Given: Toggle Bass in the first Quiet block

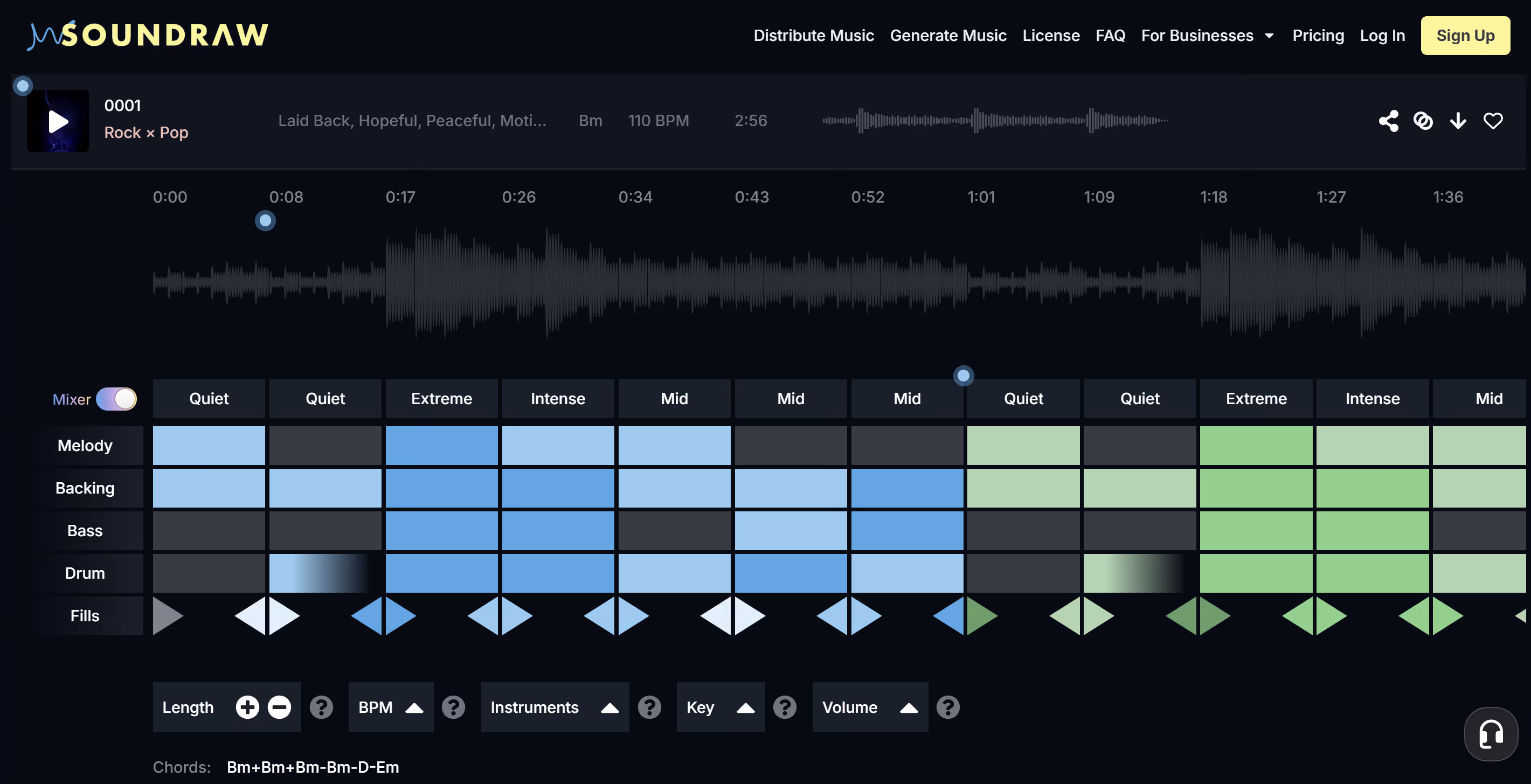Looking at the screenshot, I should click(x=209, y=530).
